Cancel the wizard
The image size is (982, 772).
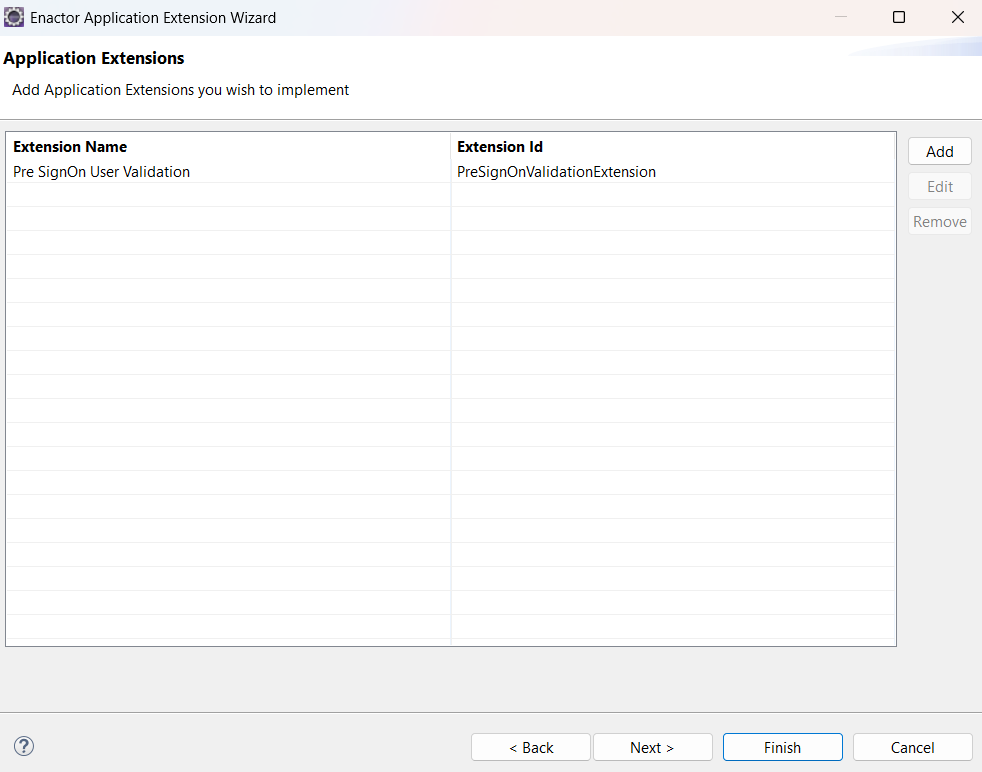pos(912,747)
